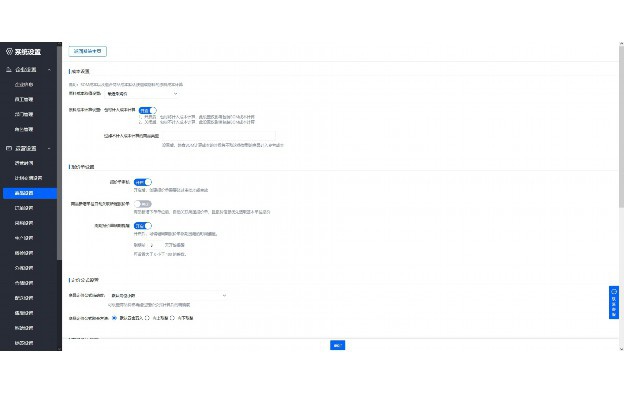Toggle the blue switch below the grey switch
This screenshot has height=393, width=624.
tap(142, 226)
